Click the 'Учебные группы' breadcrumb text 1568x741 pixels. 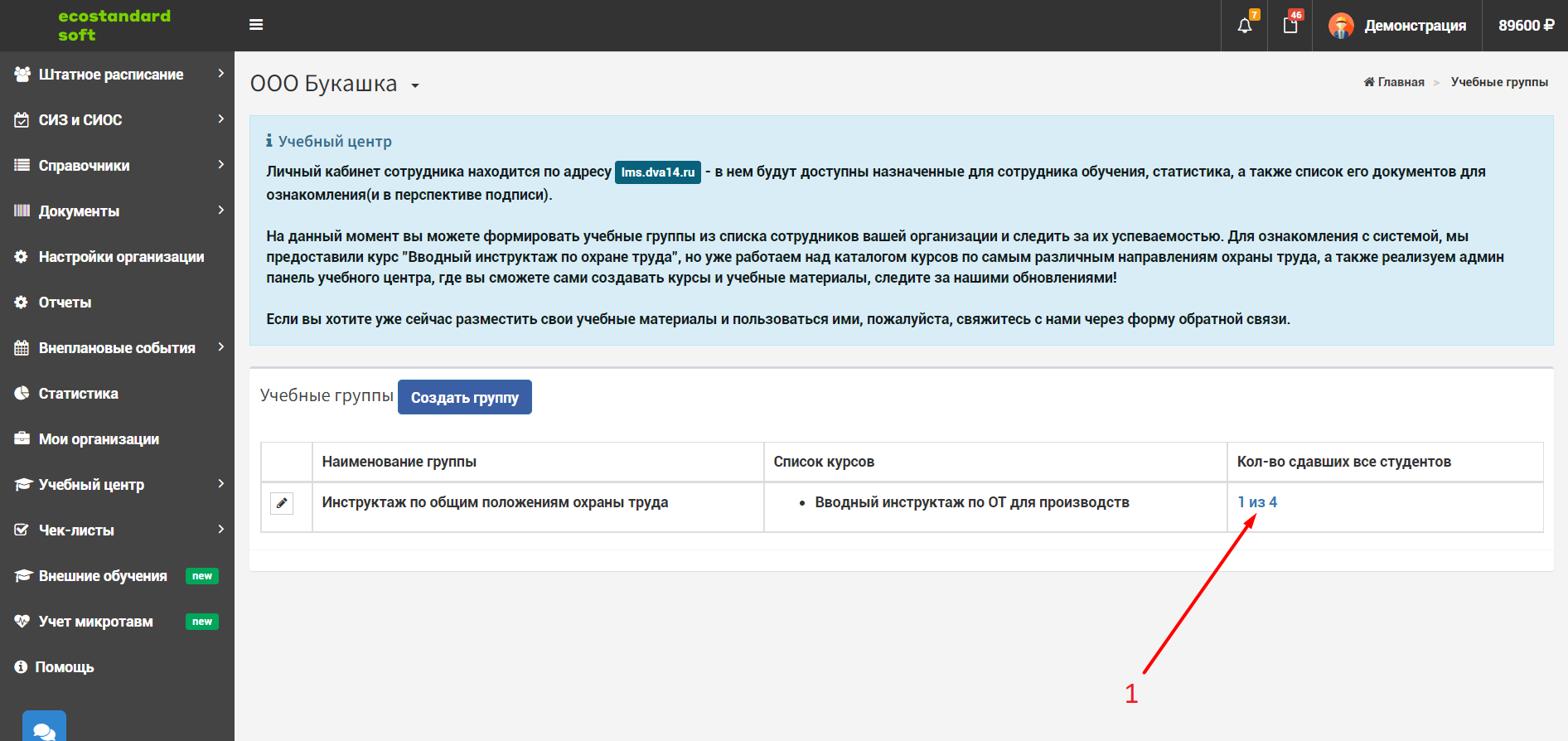coord(1499,82)
